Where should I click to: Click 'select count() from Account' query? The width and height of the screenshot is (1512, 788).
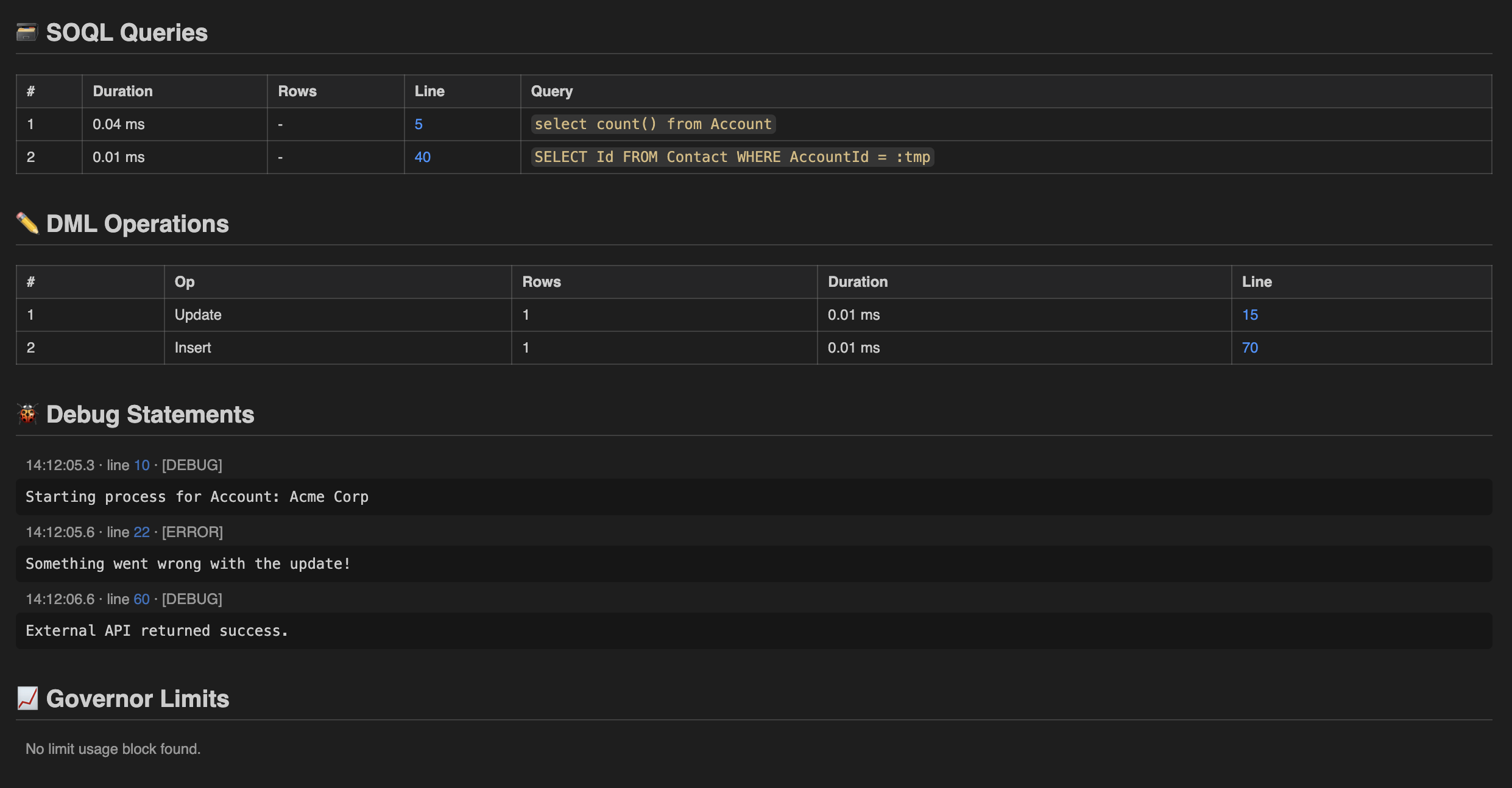(x=653, y=124)
